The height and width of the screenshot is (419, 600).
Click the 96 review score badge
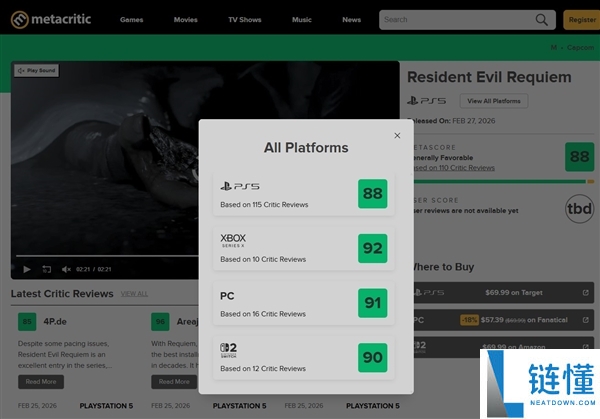(x=160, y=322)
